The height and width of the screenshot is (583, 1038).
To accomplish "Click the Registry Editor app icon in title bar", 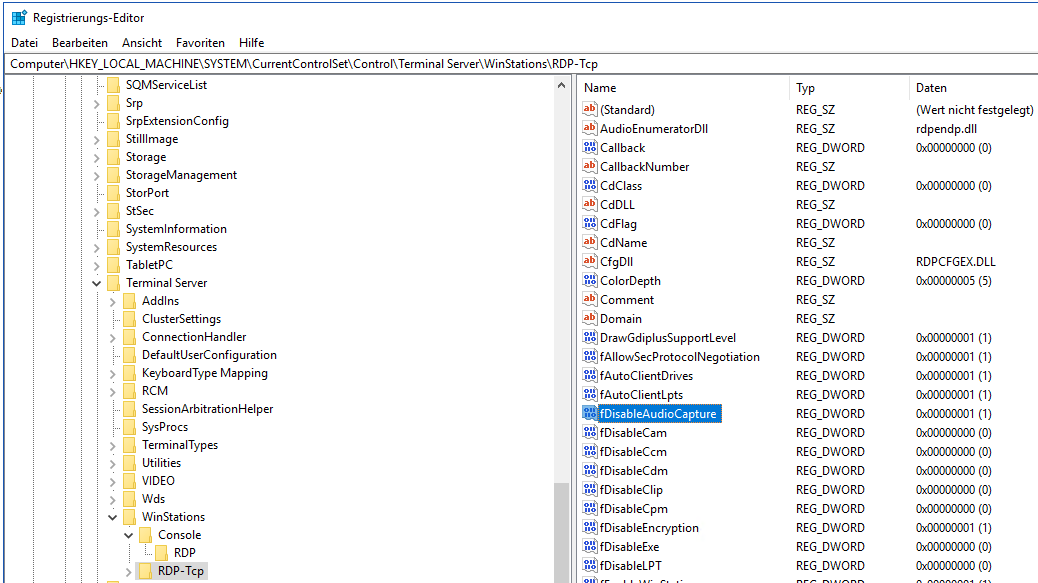I will coord(18,17).
